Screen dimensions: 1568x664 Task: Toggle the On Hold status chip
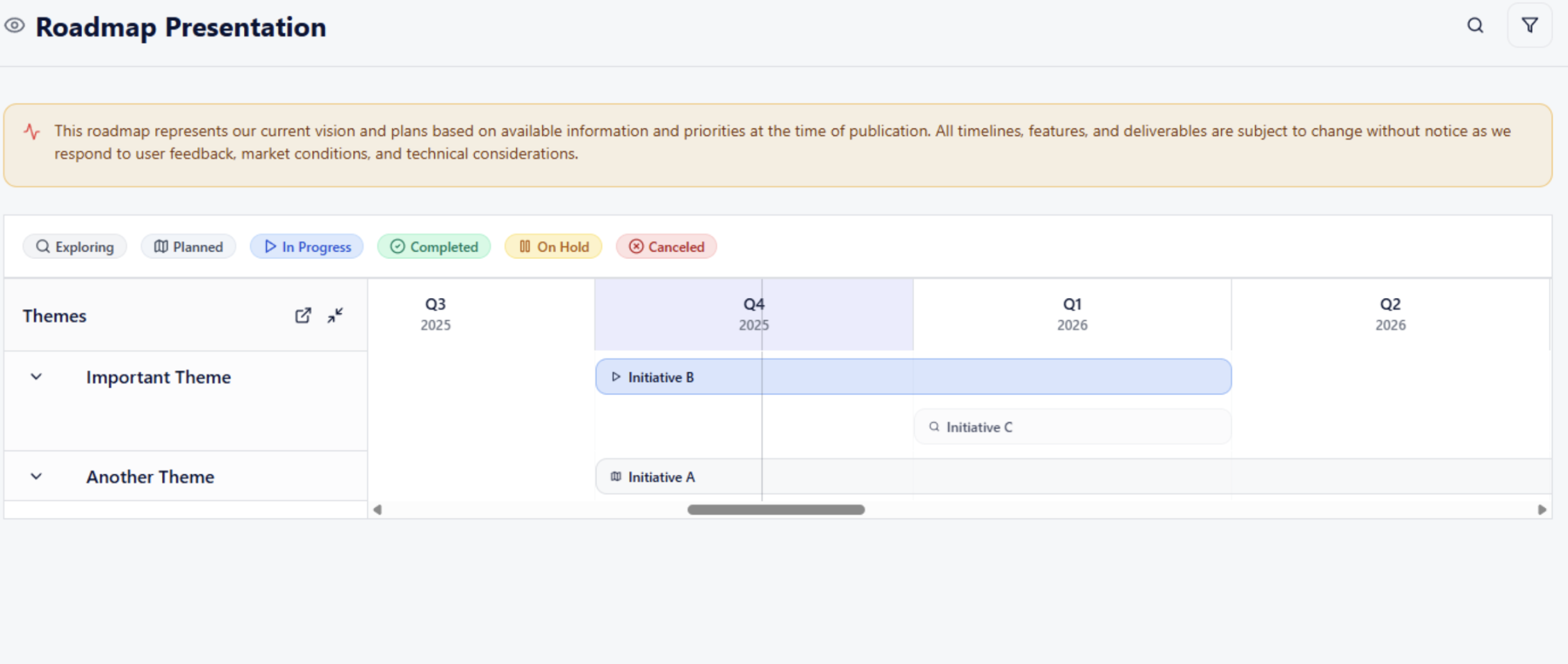click(553, 247)
